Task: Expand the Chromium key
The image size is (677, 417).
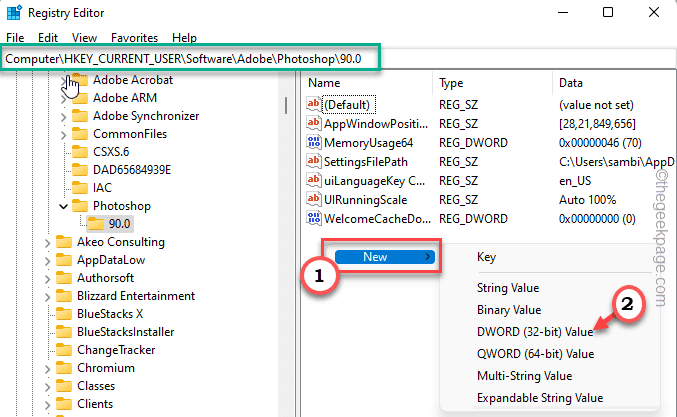Action: tap(47, 369)
